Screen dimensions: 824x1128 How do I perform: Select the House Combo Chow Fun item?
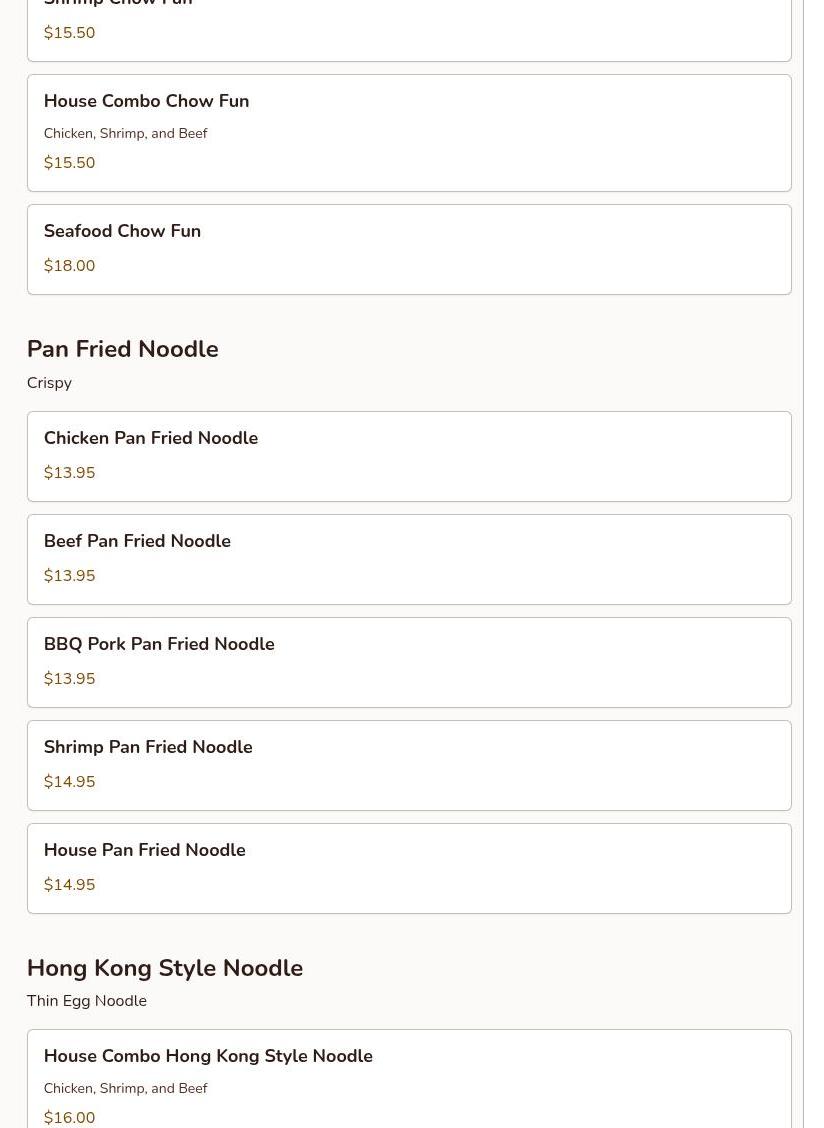tap(409, 133)
